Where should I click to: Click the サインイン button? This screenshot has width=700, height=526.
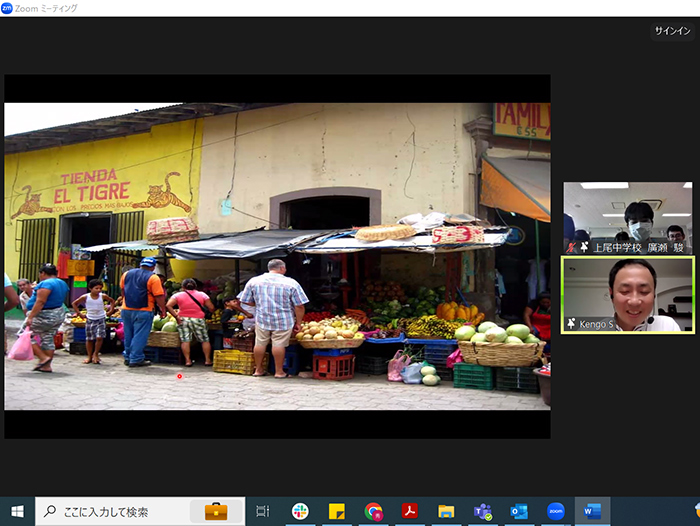point(672,31)
